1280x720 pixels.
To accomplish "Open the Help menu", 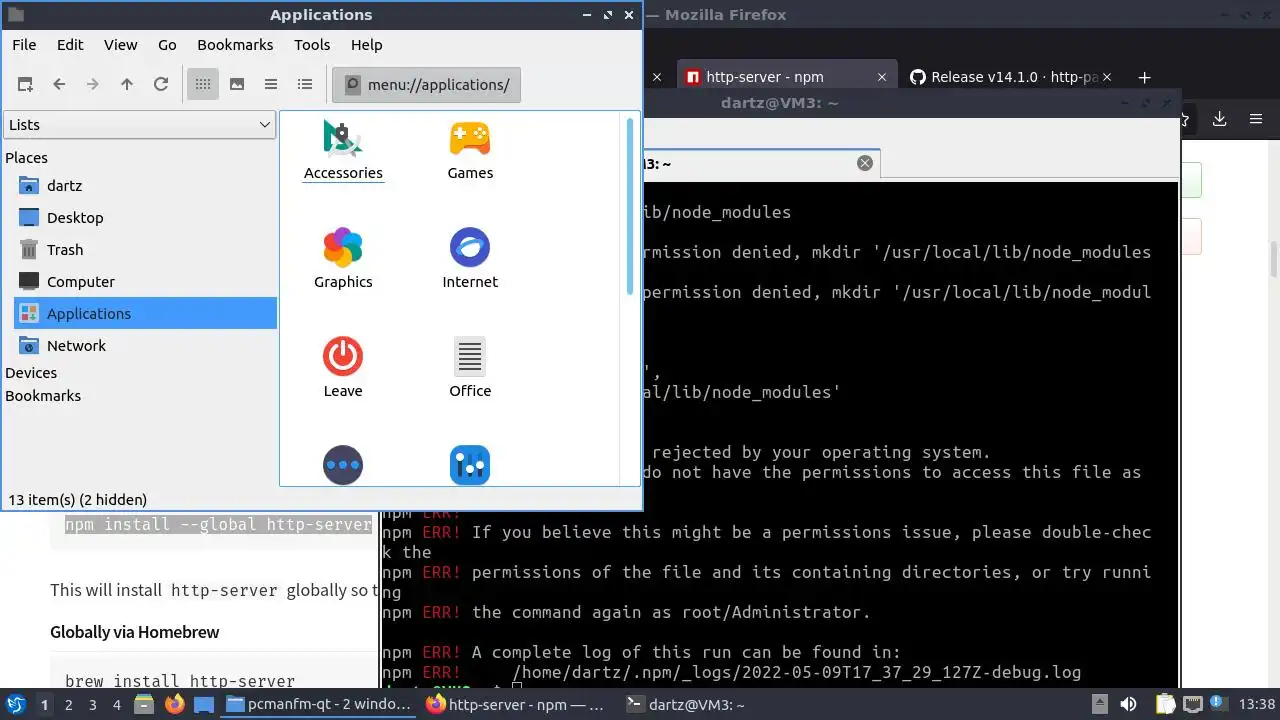I will coord(366,45).
